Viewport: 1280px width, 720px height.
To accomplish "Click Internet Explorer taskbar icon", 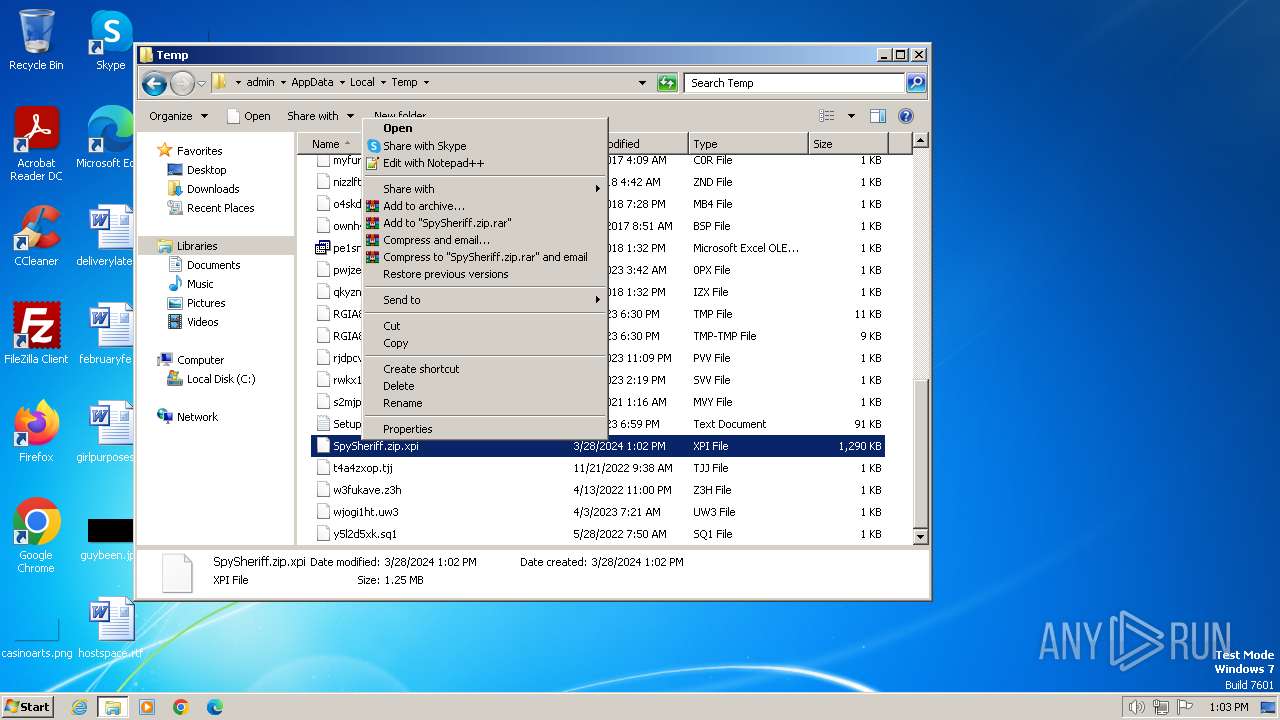I will coord(79,707).
